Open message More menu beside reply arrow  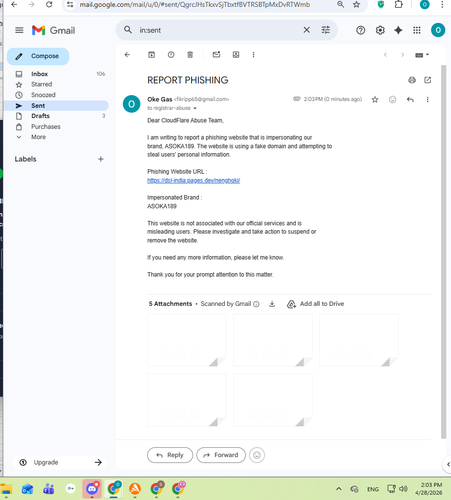pyautogui.click(x=428, y=99)
